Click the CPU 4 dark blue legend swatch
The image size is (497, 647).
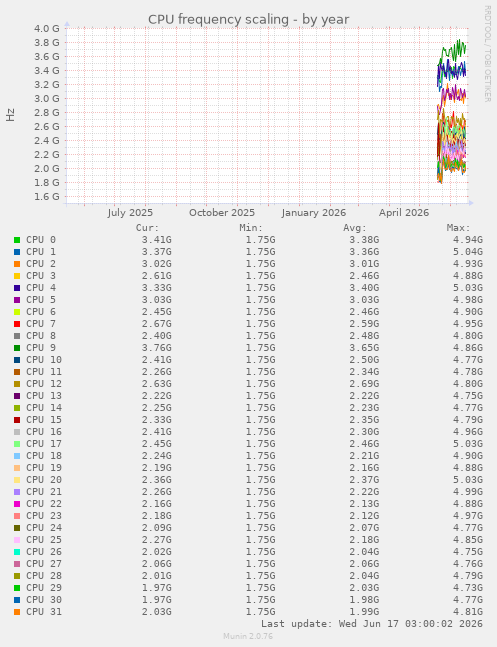point(17,288)
